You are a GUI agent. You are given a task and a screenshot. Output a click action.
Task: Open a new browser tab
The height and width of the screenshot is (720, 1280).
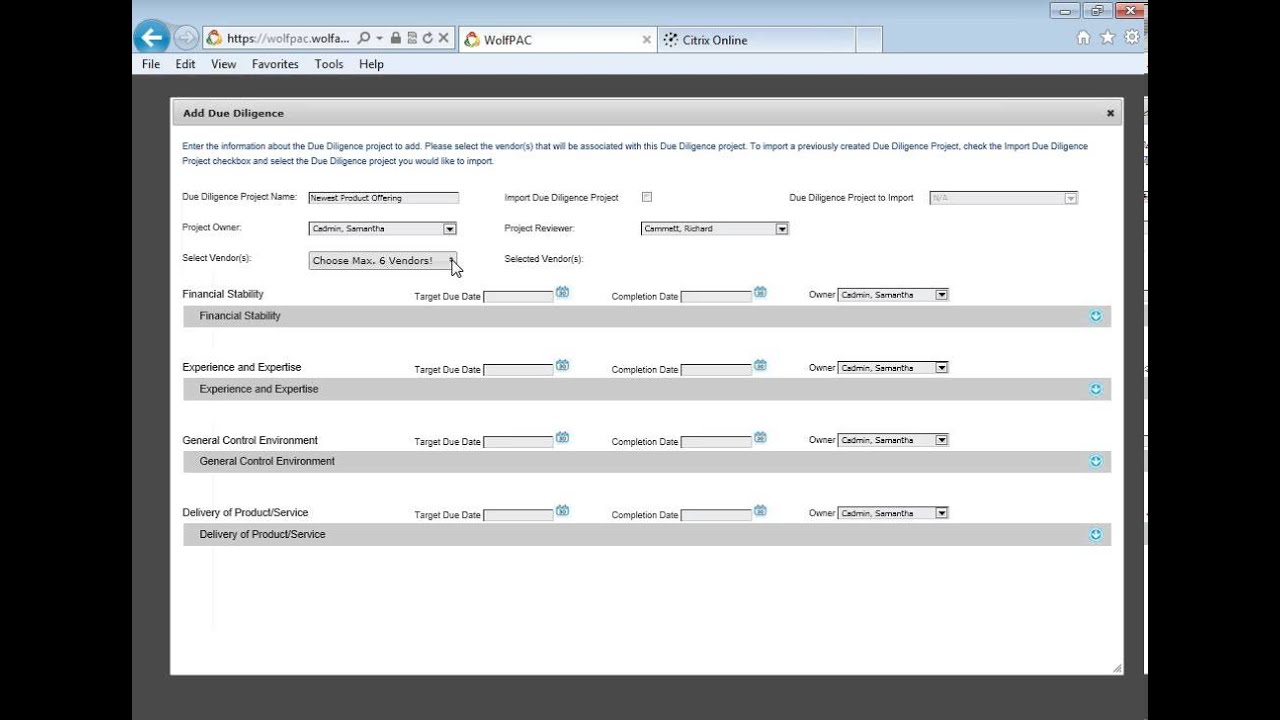pos(869,40)
